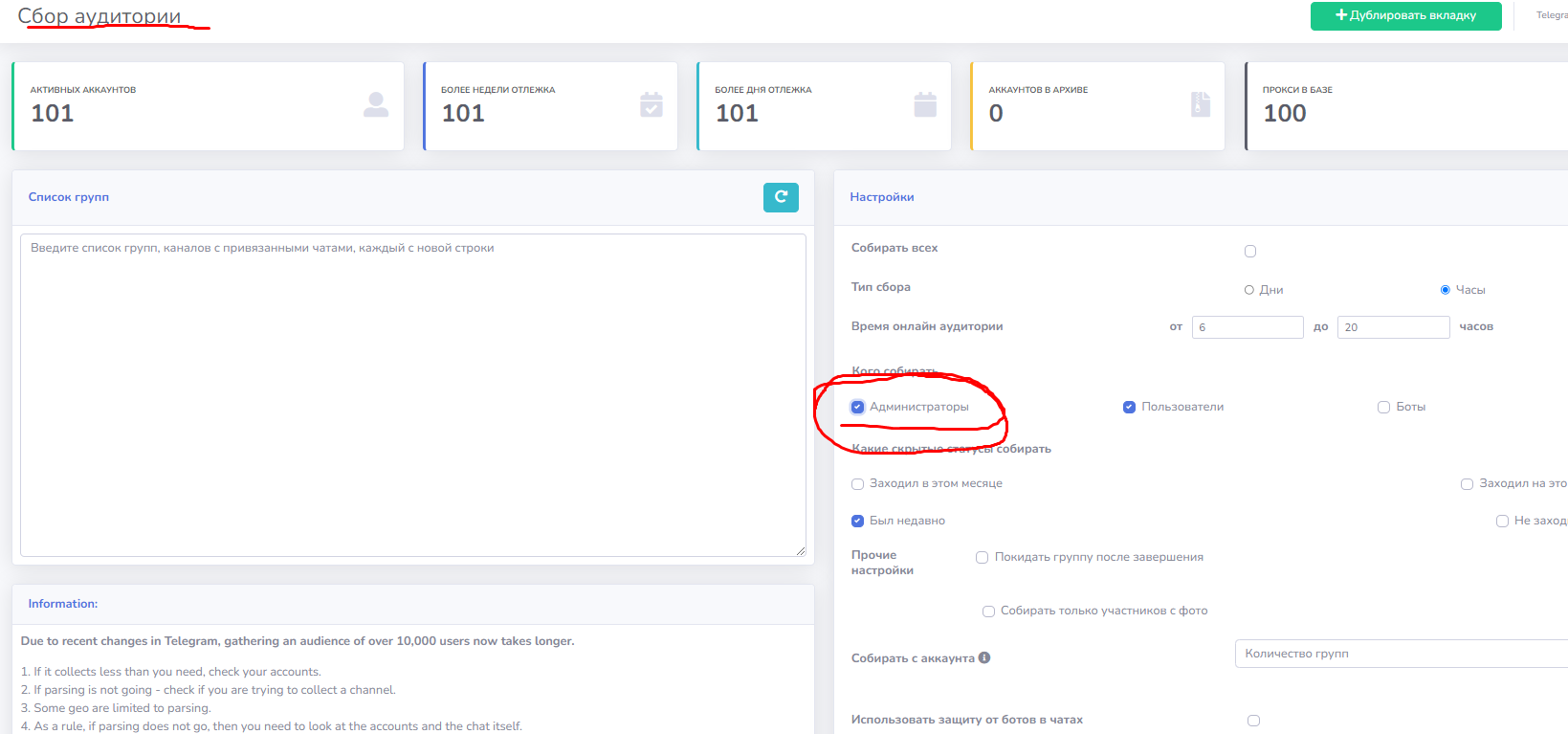The height and width of the screenshot is (734, 1568).
Task: Click the refresh icon in Список групп
Action: (781, 197)
